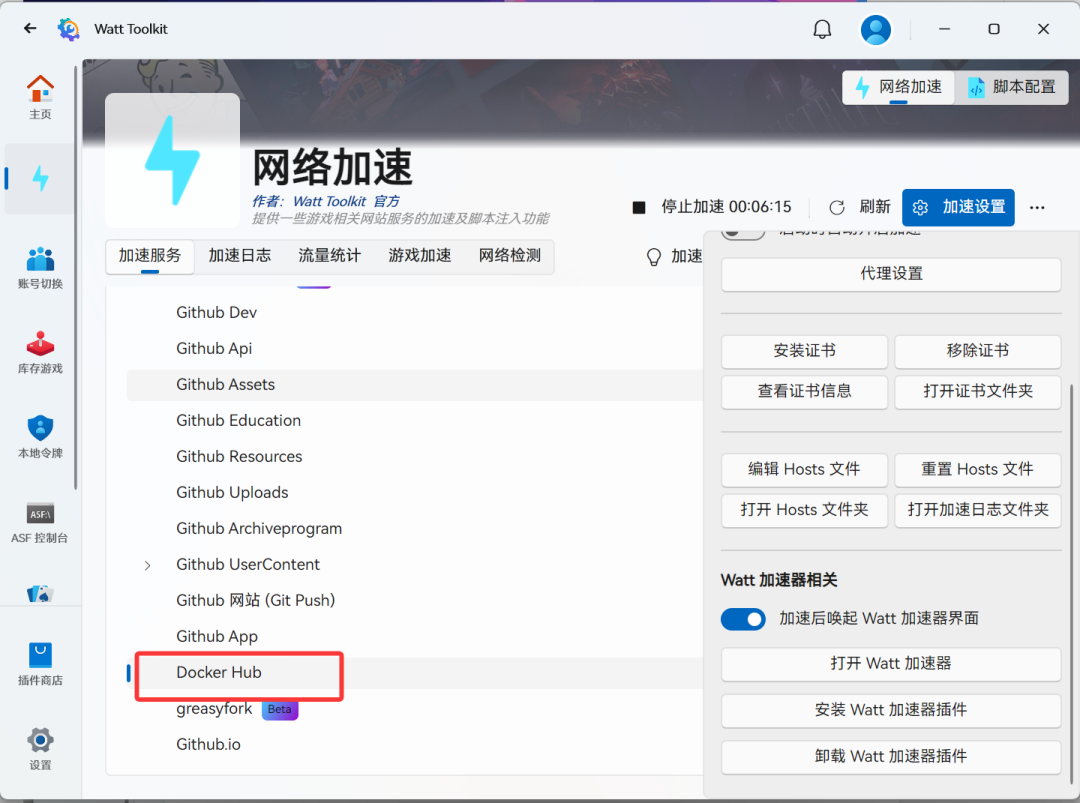Viewport: 1080px width, 803px height.
Task: Click 卸载 Watt 加速器插件 button
Action: point(891,757)
